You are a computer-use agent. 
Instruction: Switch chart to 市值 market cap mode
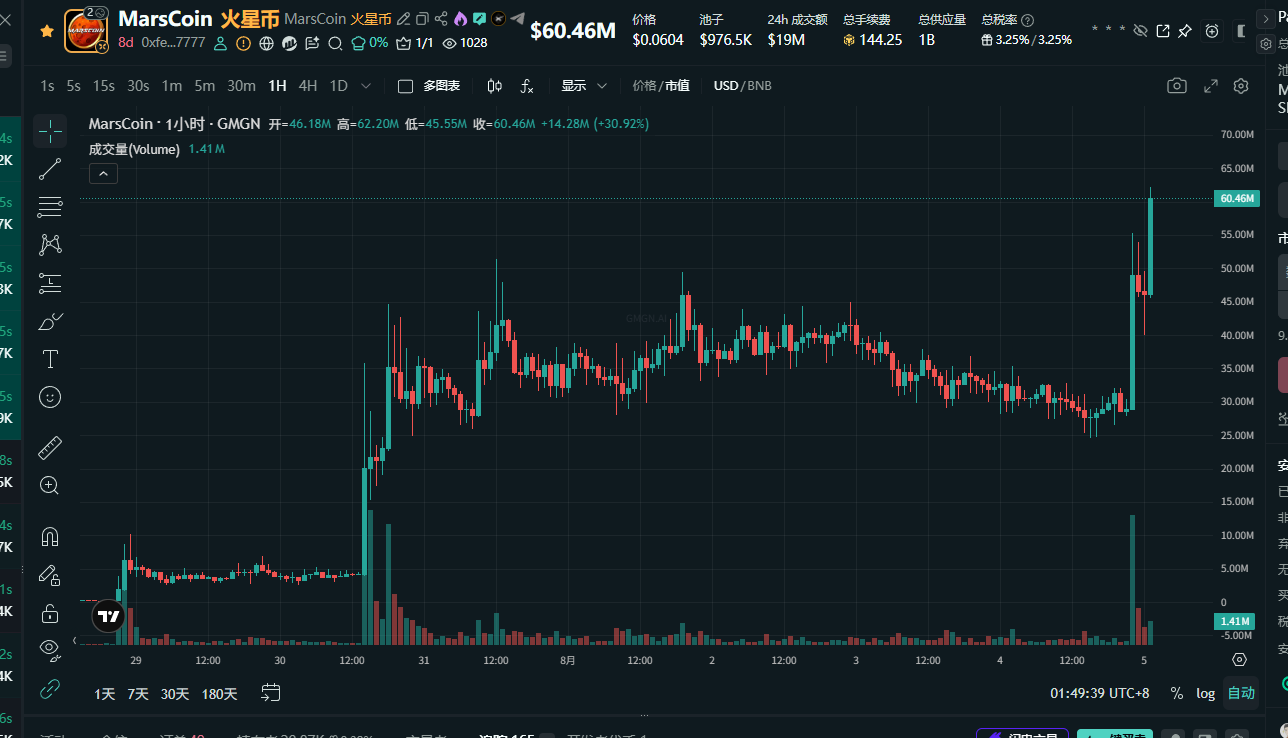[x=677, y=86]
